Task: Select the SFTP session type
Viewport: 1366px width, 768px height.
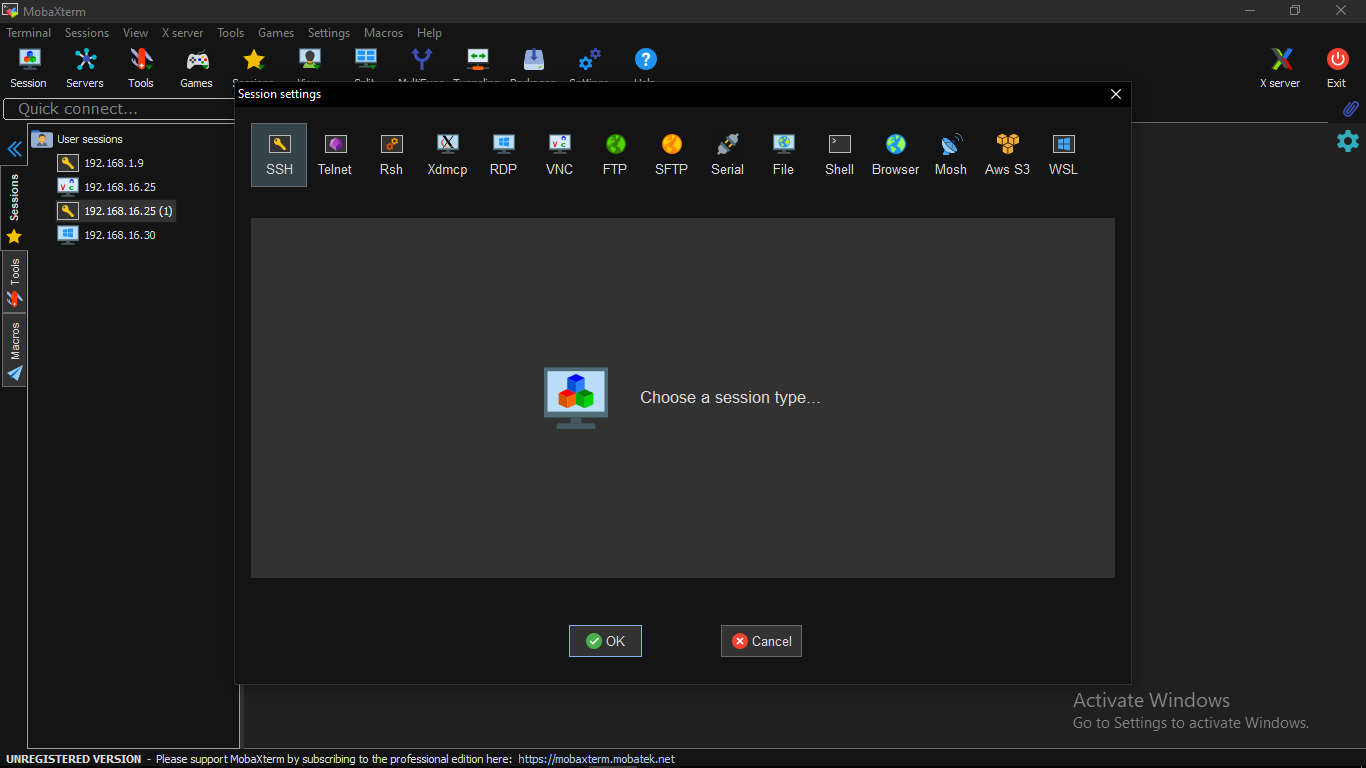Action: coord(671,155)
